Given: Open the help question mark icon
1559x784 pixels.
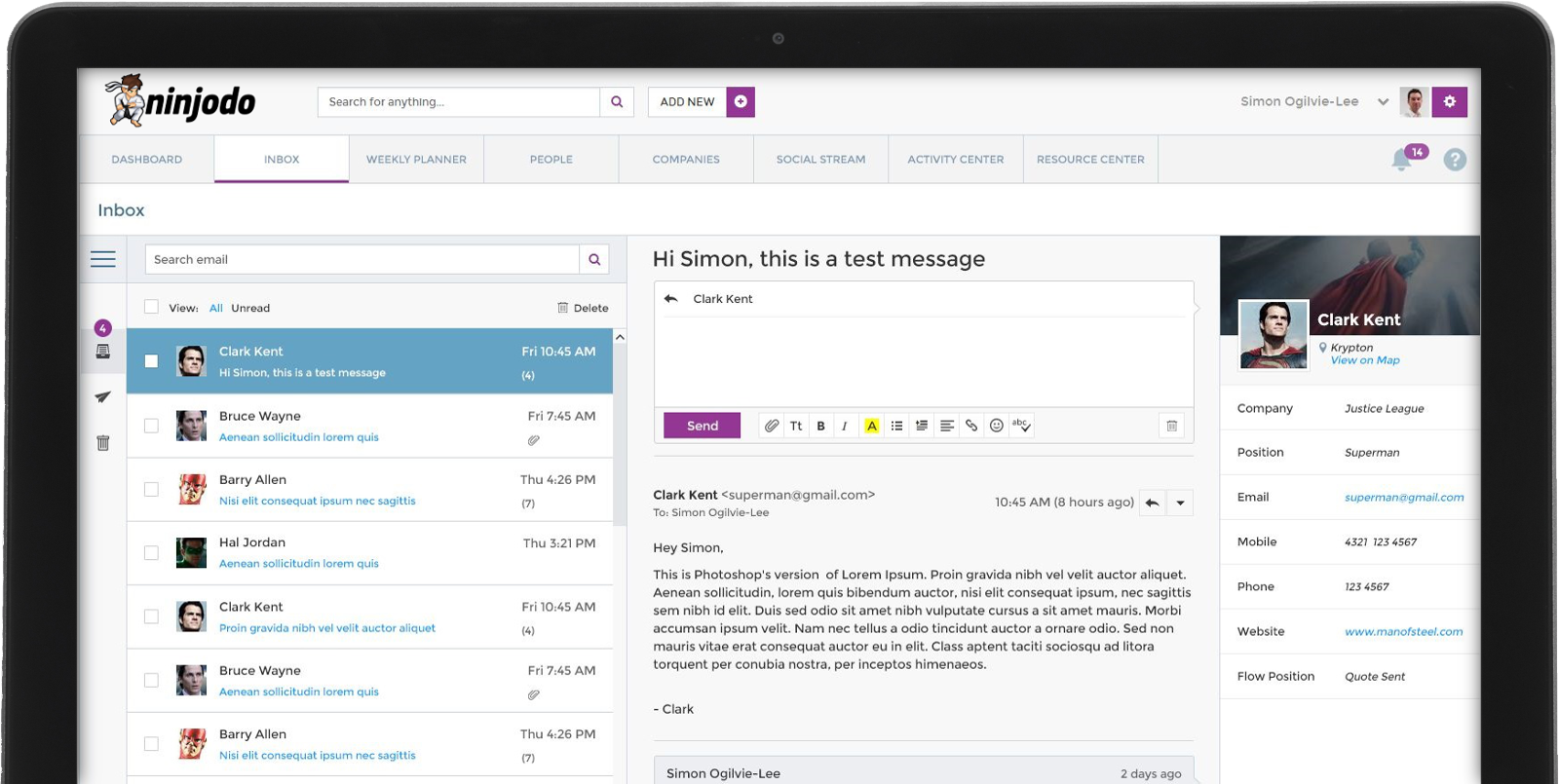Looking at the screenshot, I should pos(1455,160).
